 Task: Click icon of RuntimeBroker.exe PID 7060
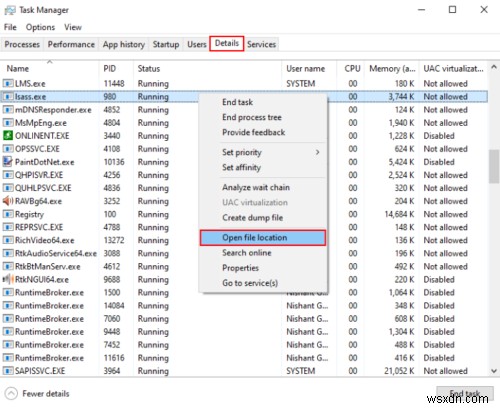coord(8,319)
